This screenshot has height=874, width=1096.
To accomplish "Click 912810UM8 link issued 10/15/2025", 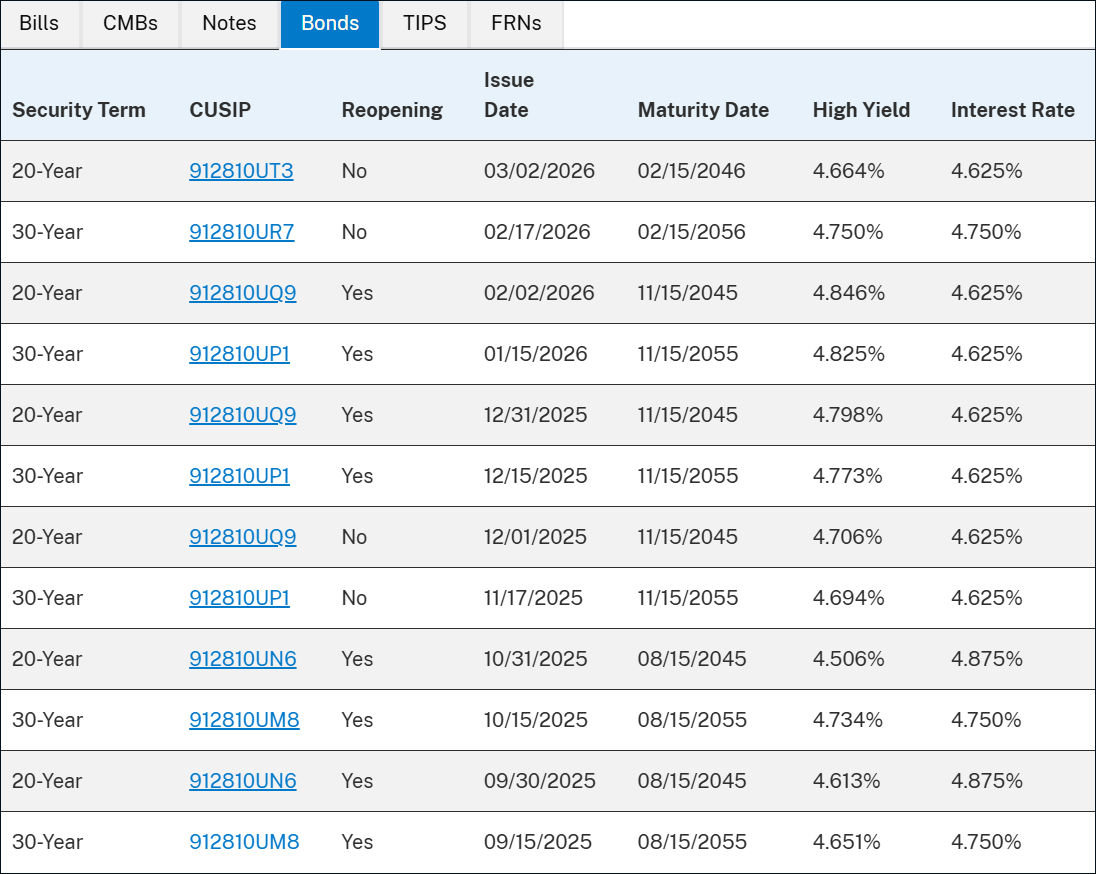I will point(244,720).
